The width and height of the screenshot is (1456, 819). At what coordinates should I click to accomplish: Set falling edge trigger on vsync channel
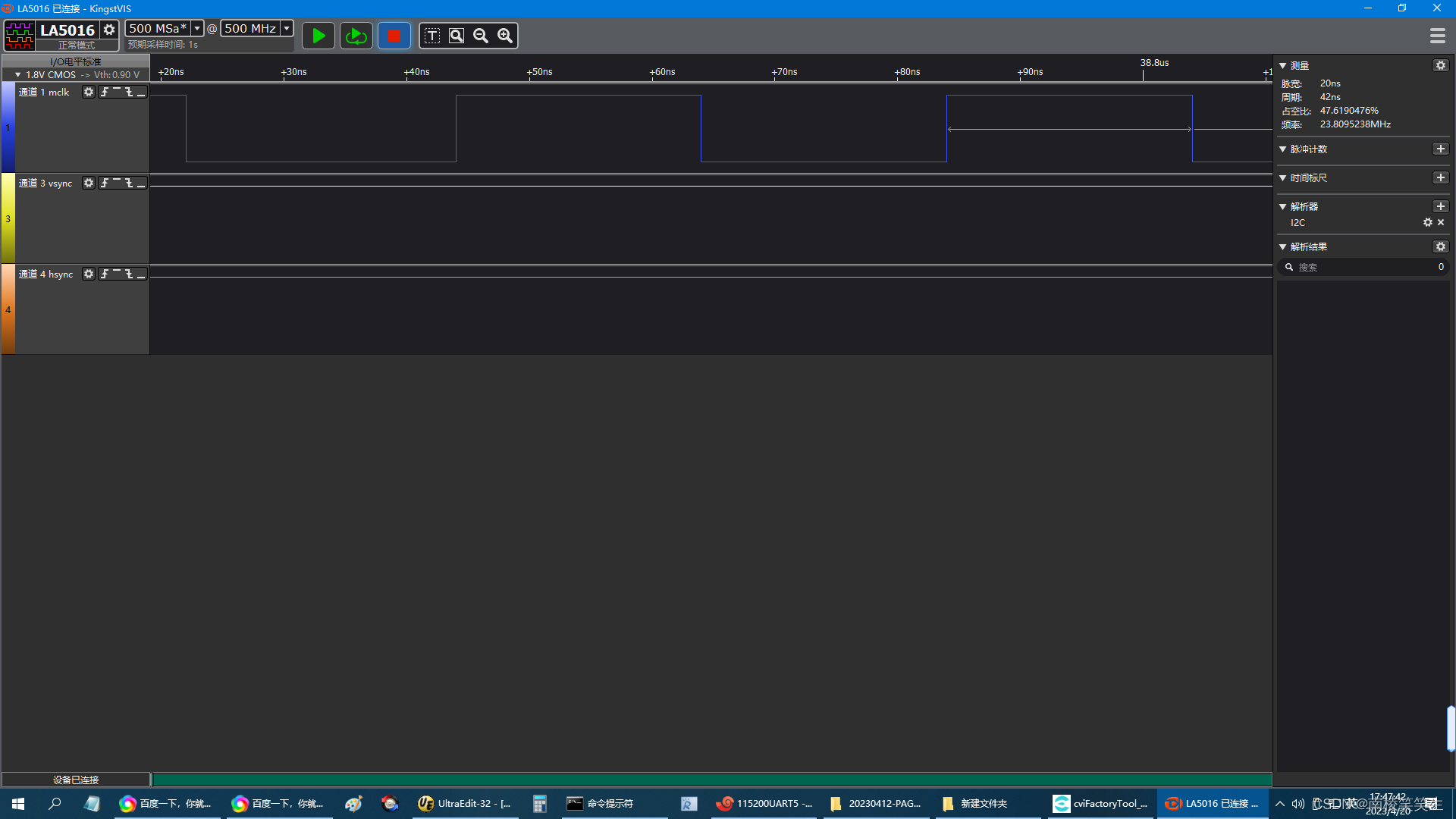tap(129, 183)
